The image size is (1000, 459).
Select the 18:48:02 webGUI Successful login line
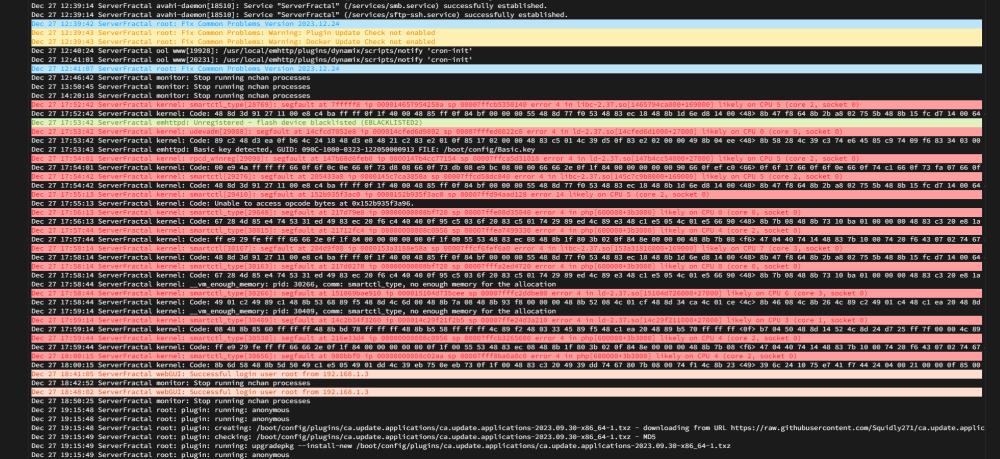(506, 392)
